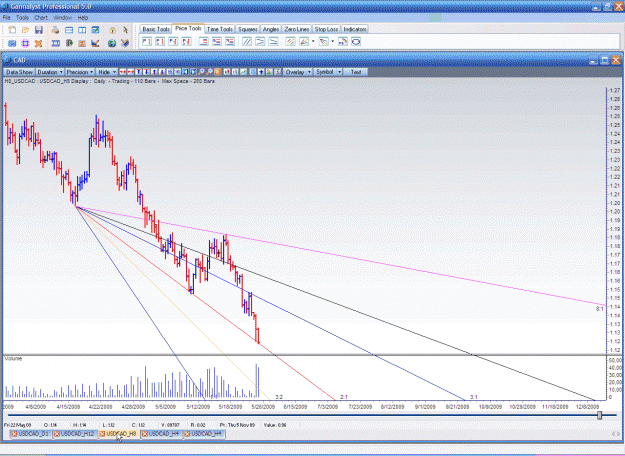Open the Help menu

[83, 18]
